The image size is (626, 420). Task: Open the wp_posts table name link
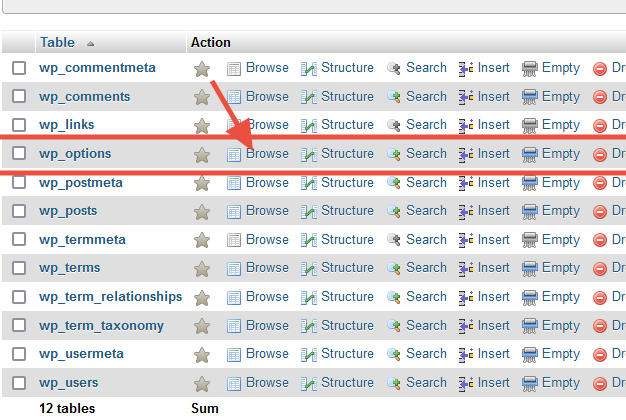pos(68,211)
